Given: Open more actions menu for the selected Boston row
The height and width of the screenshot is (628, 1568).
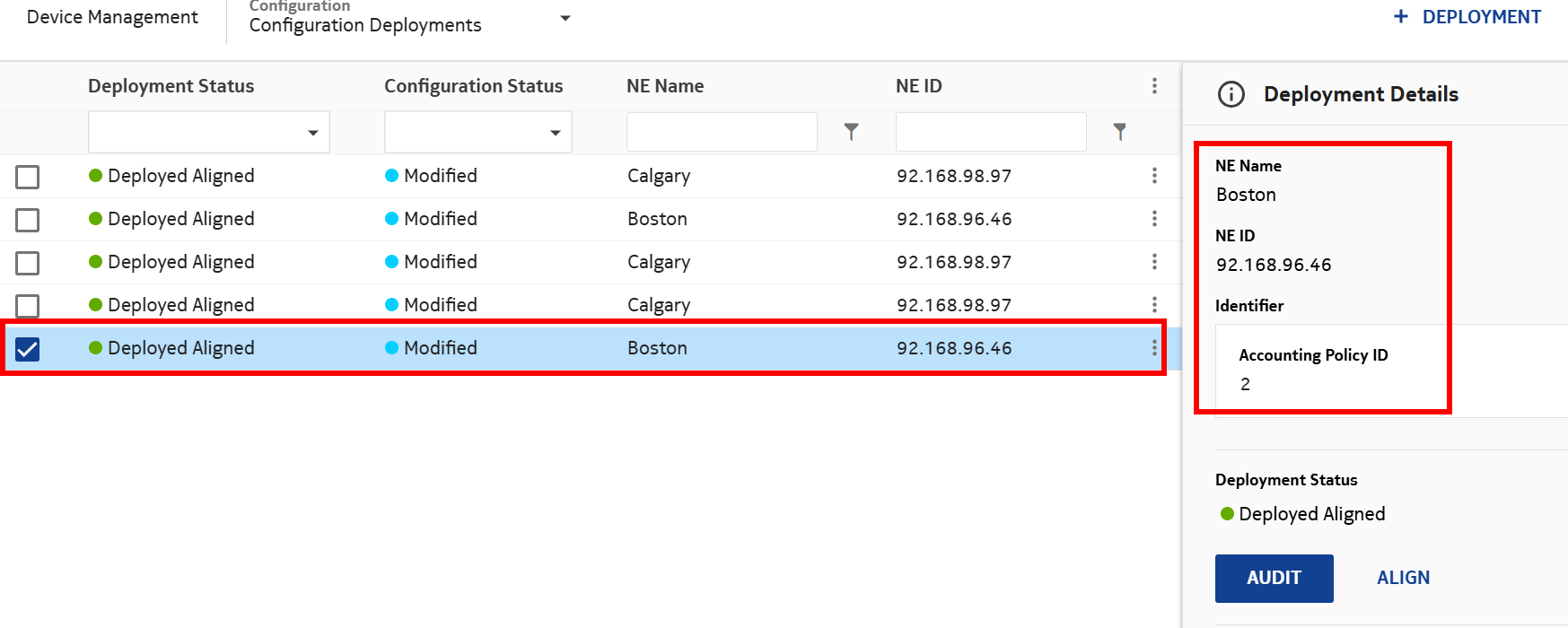Looking at the screenshot, I should click(x=1153, y=348).
